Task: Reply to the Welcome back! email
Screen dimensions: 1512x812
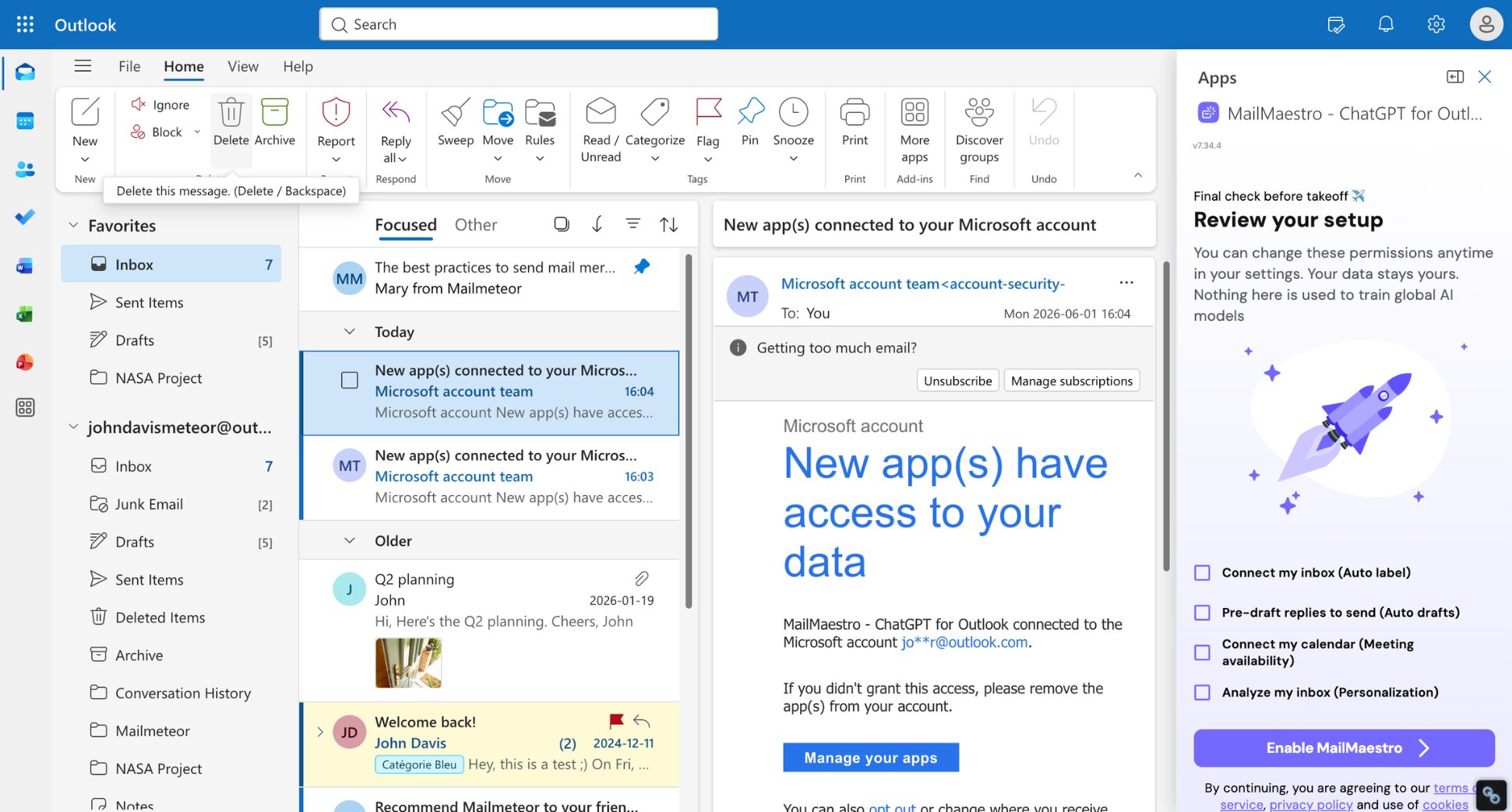Action: pyautogui.click(x=642, y=721)
